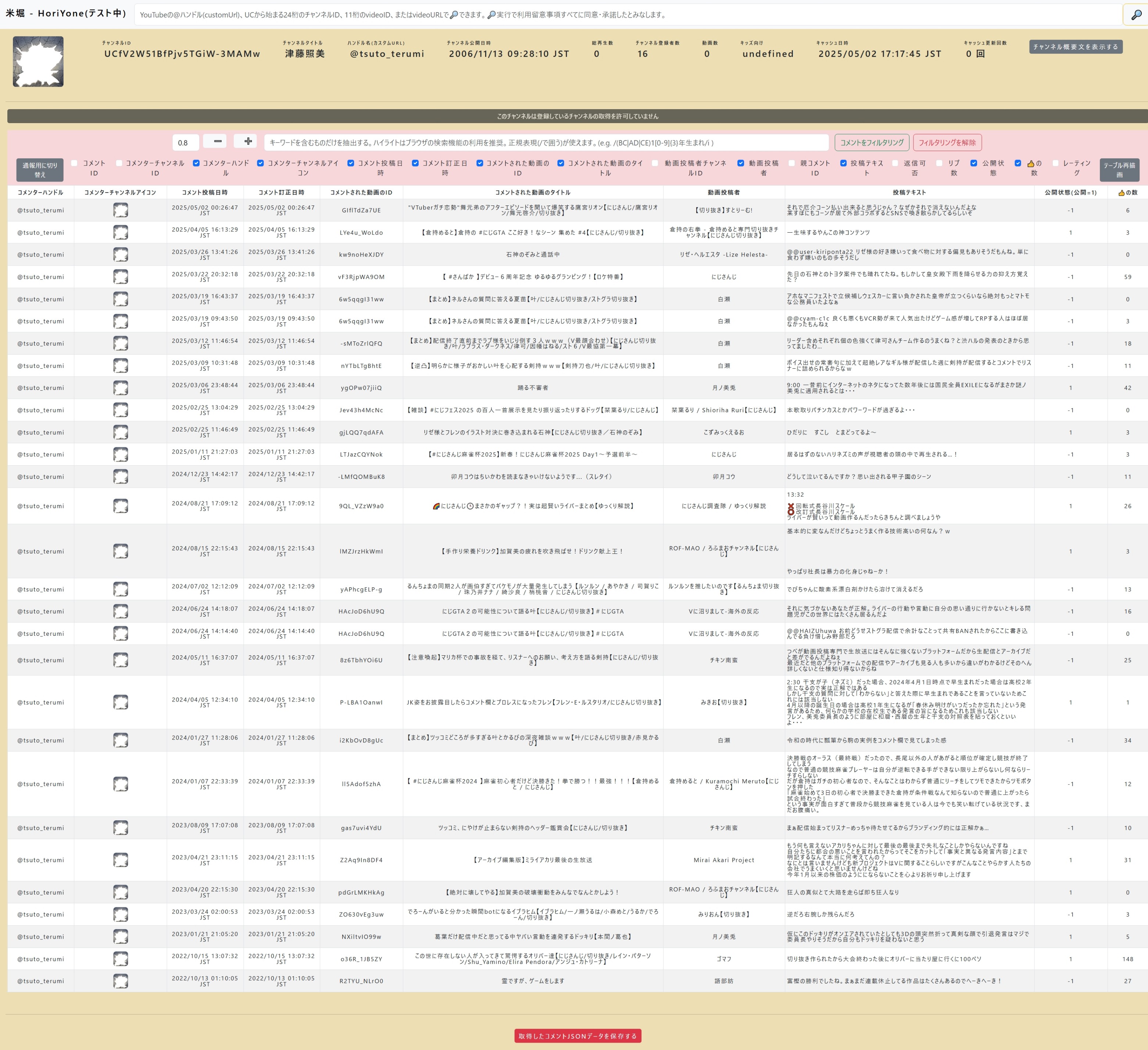Uncheck the コメント投稿日時 checkbox
Viewport: 1148px width, 1050px height.
tap(351, 163)
